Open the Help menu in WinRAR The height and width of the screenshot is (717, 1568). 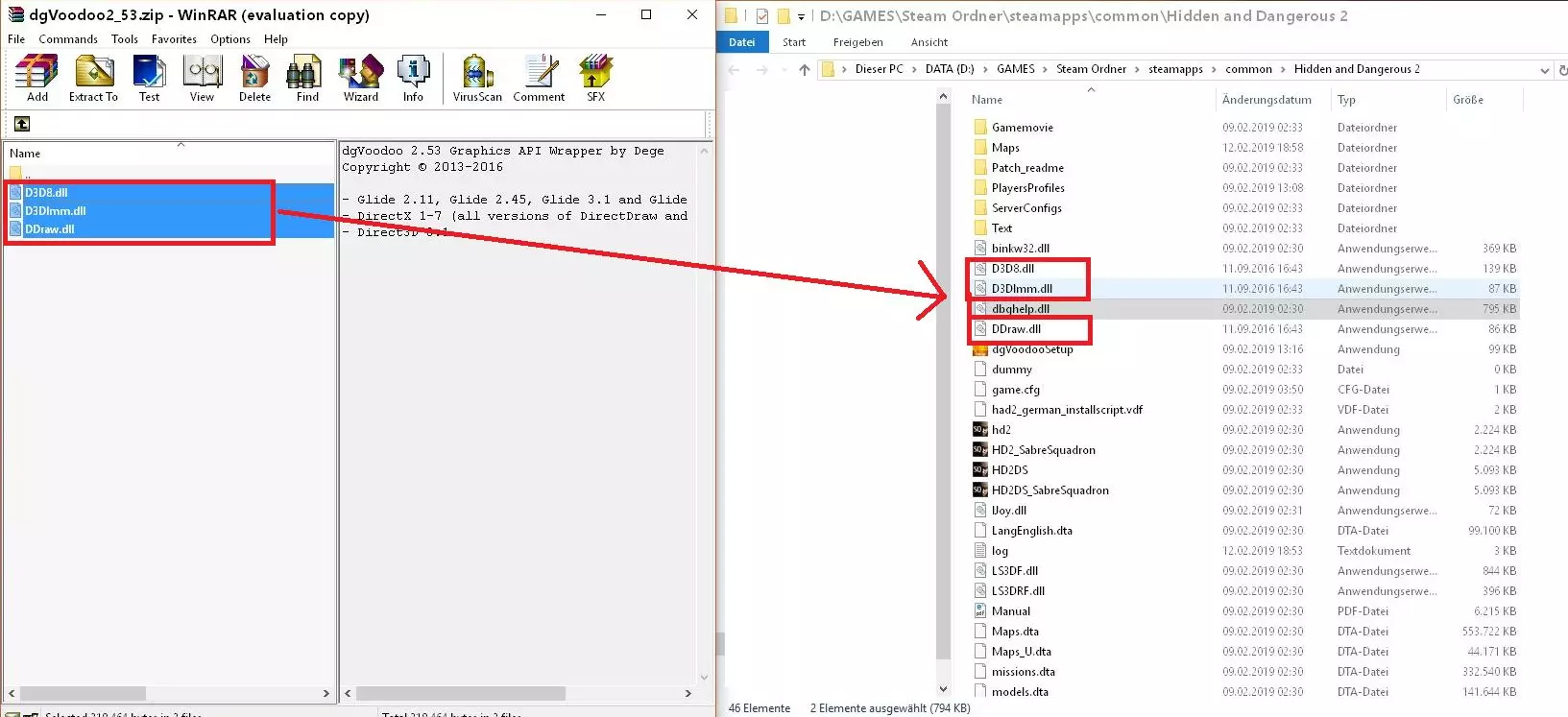tap(276, 39)
